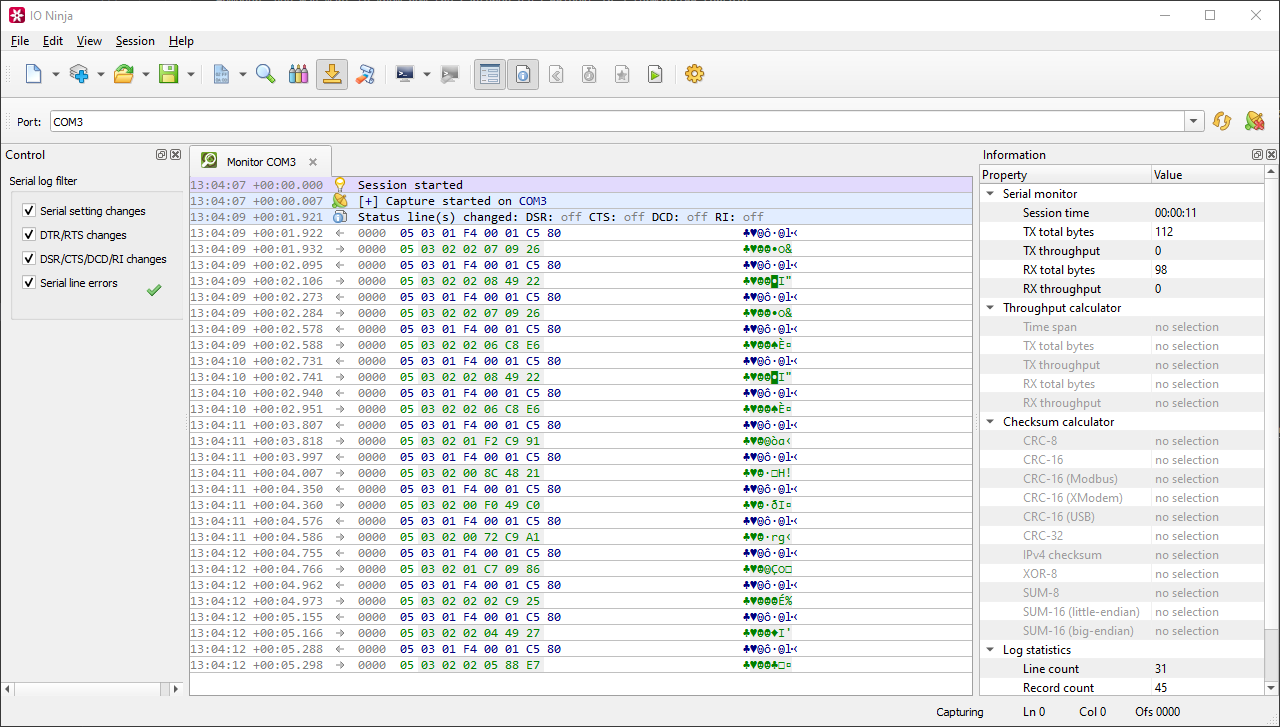Click the New Session document icon
Screen dimensions: 1280x727
(x=34, y=74)
